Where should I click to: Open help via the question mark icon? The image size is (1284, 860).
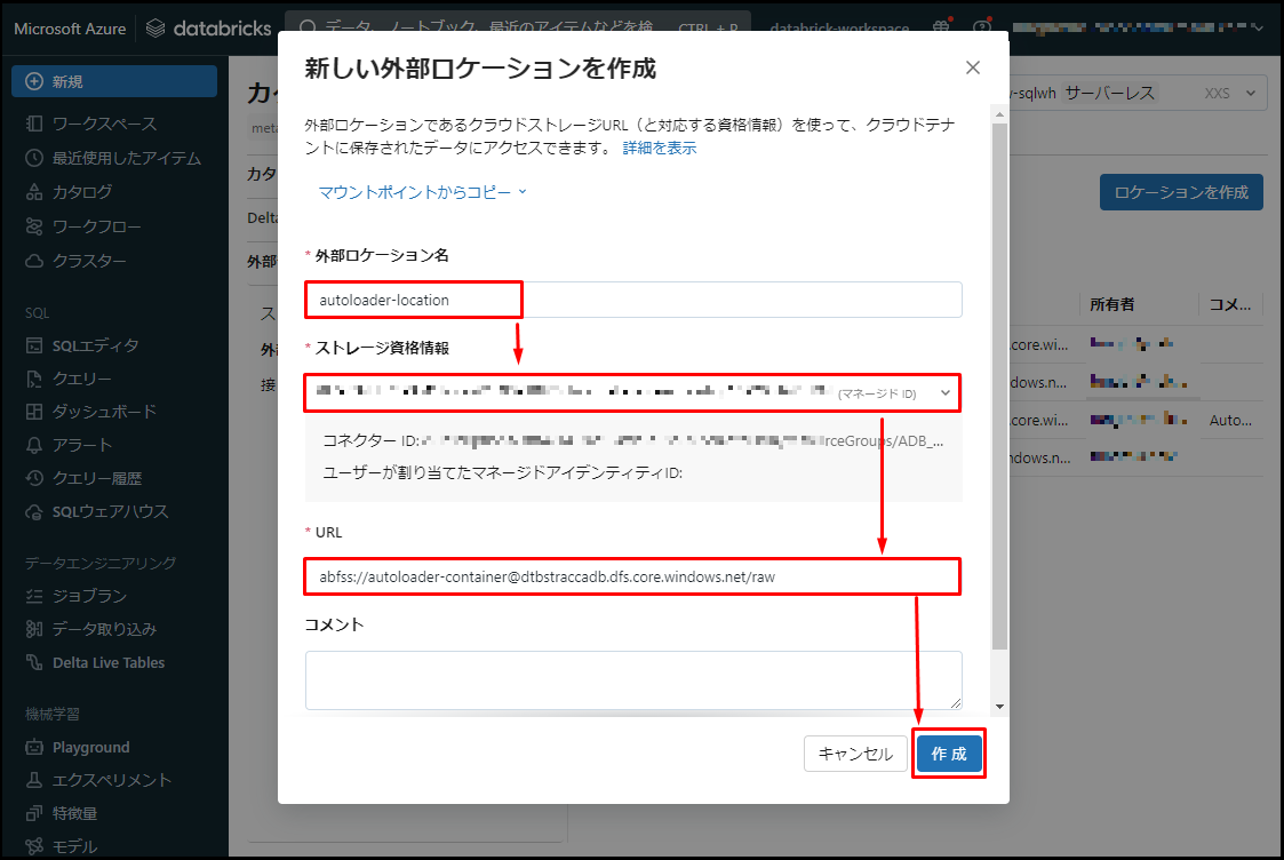point(982,28)
